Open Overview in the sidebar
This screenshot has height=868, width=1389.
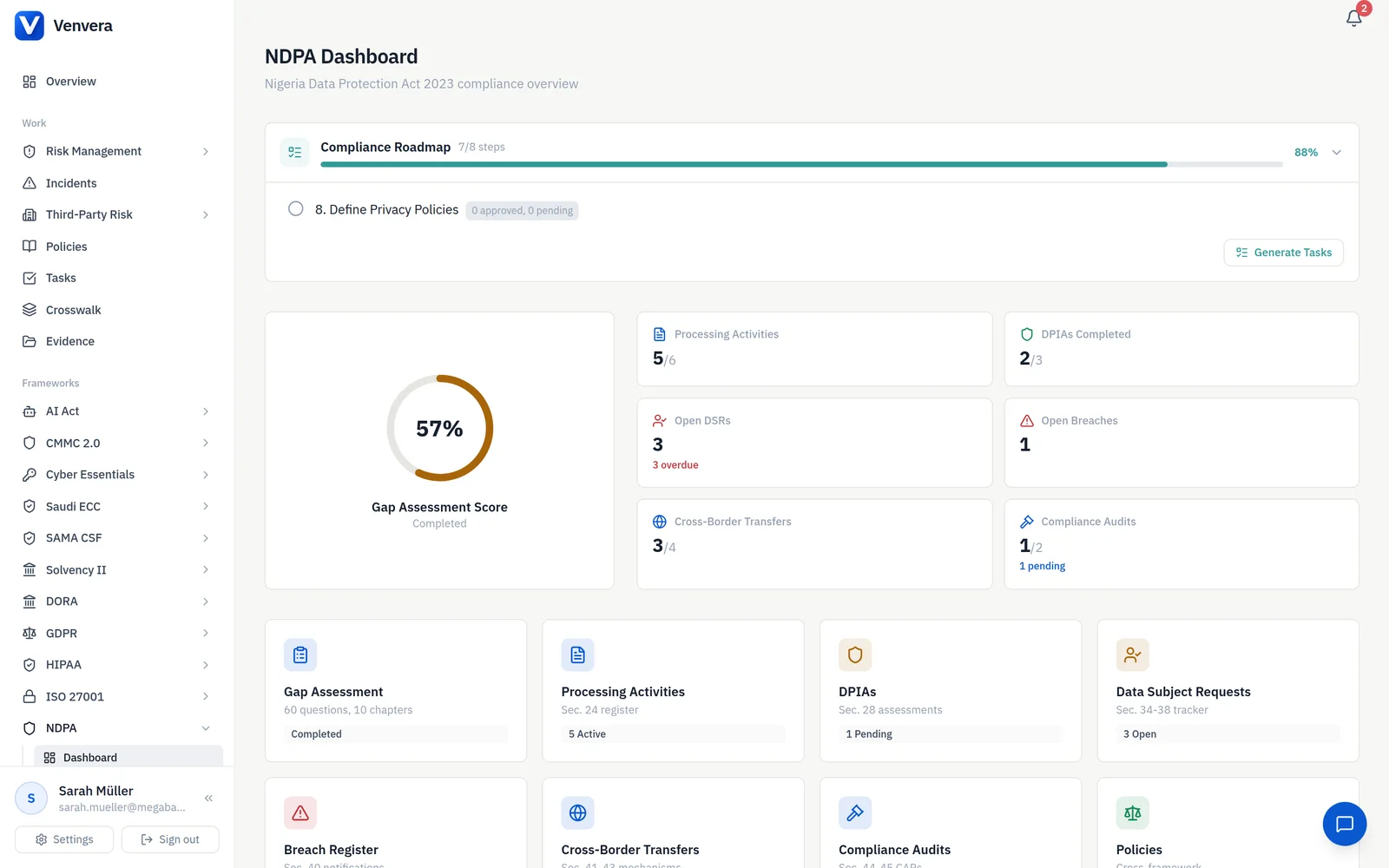[x=117, y=82]
